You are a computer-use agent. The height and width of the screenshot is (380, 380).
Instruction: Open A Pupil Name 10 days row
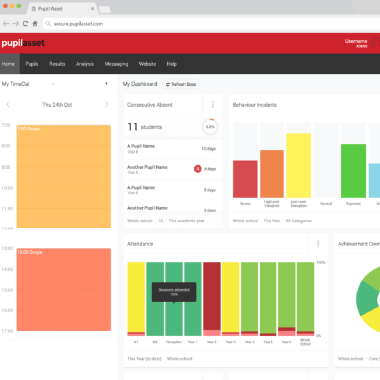(x=173, y=149)
